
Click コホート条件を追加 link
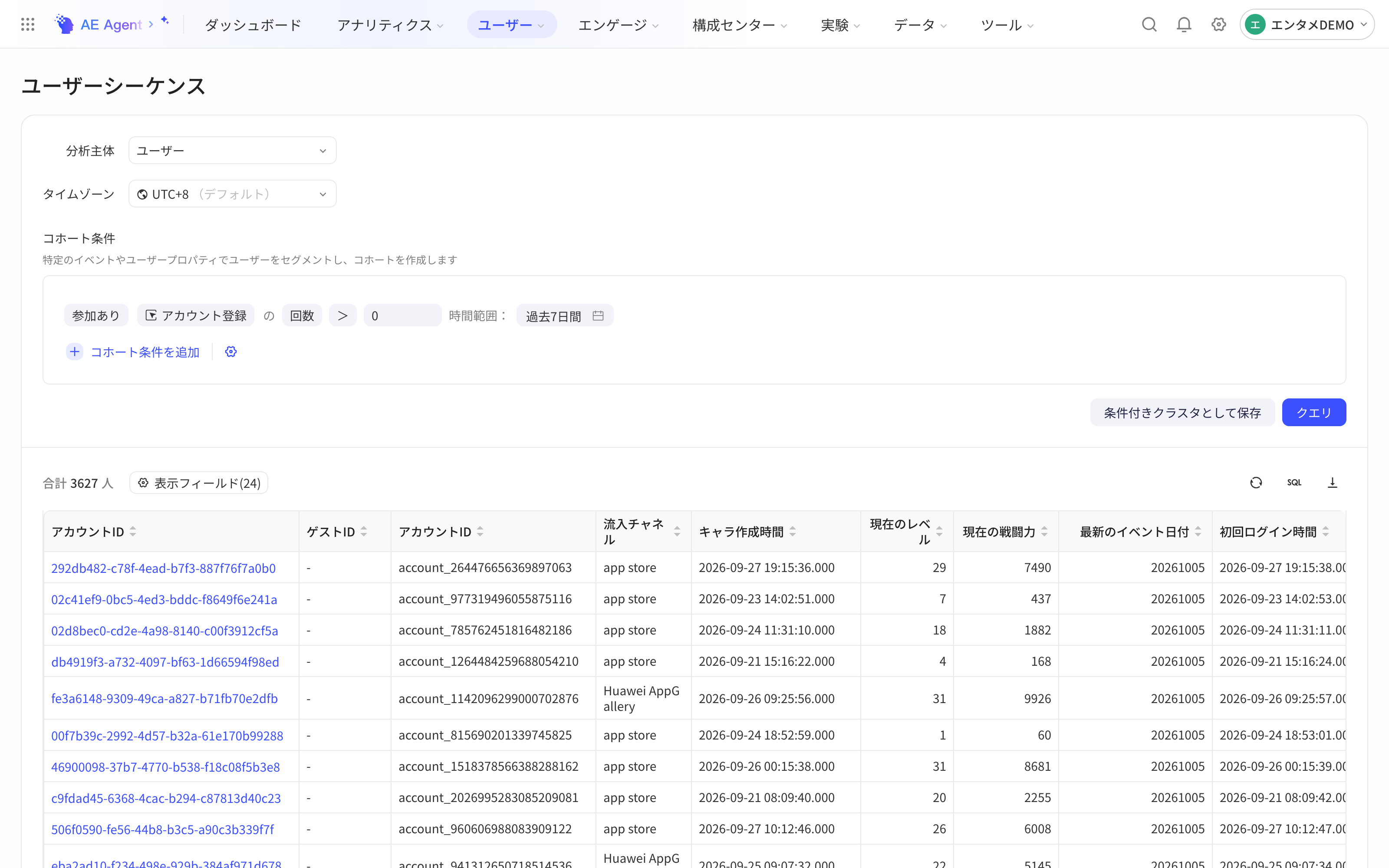[x=145, y=352]
